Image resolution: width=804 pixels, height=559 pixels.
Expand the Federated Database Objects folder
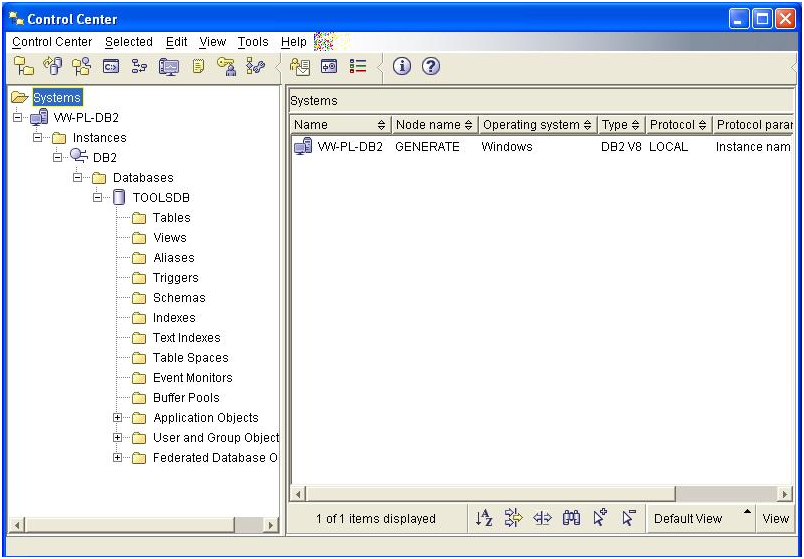point(117,457)
